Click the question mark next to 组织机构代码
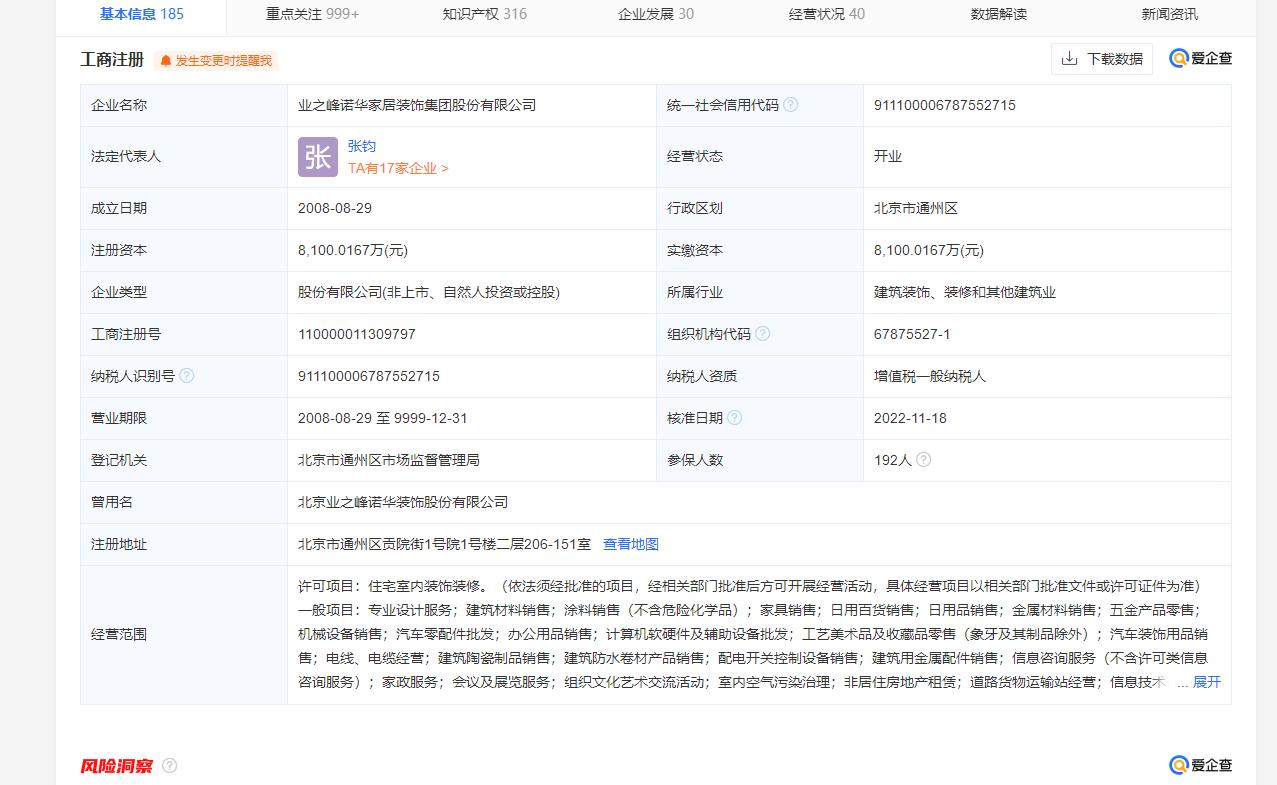 762,333
